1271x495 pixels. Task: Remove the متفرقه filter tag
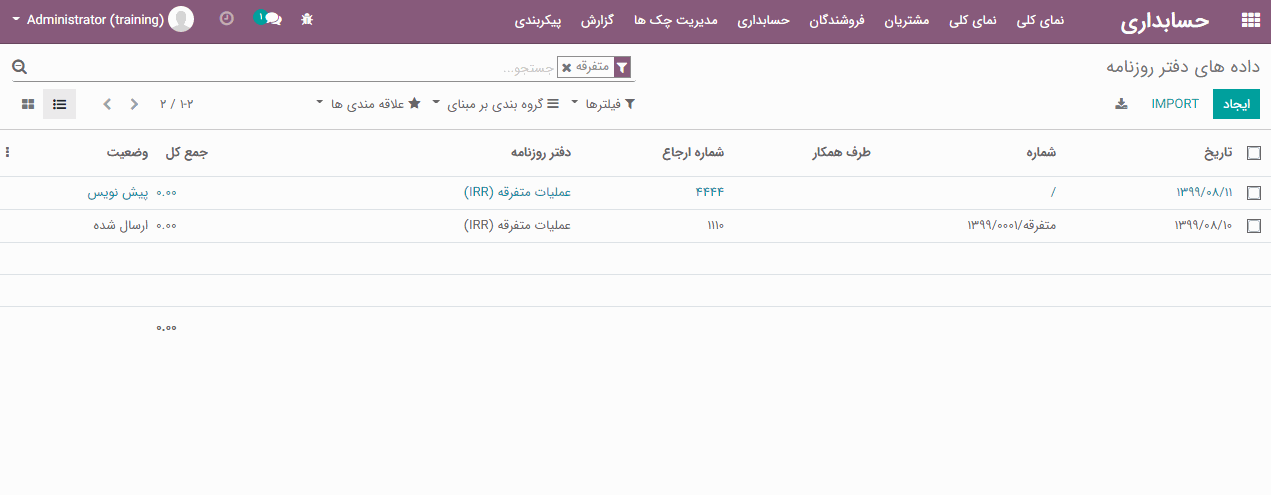pyautogui.click(x=567, y=67)
